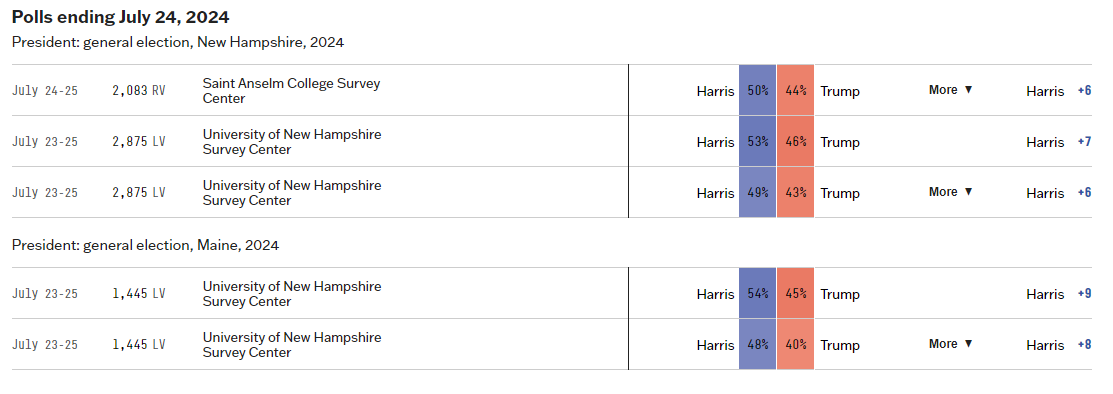Click the Harris +7 net result
Viewport: 1113px width, 394px height.
pyautogui.click(x=1058, y=142)
